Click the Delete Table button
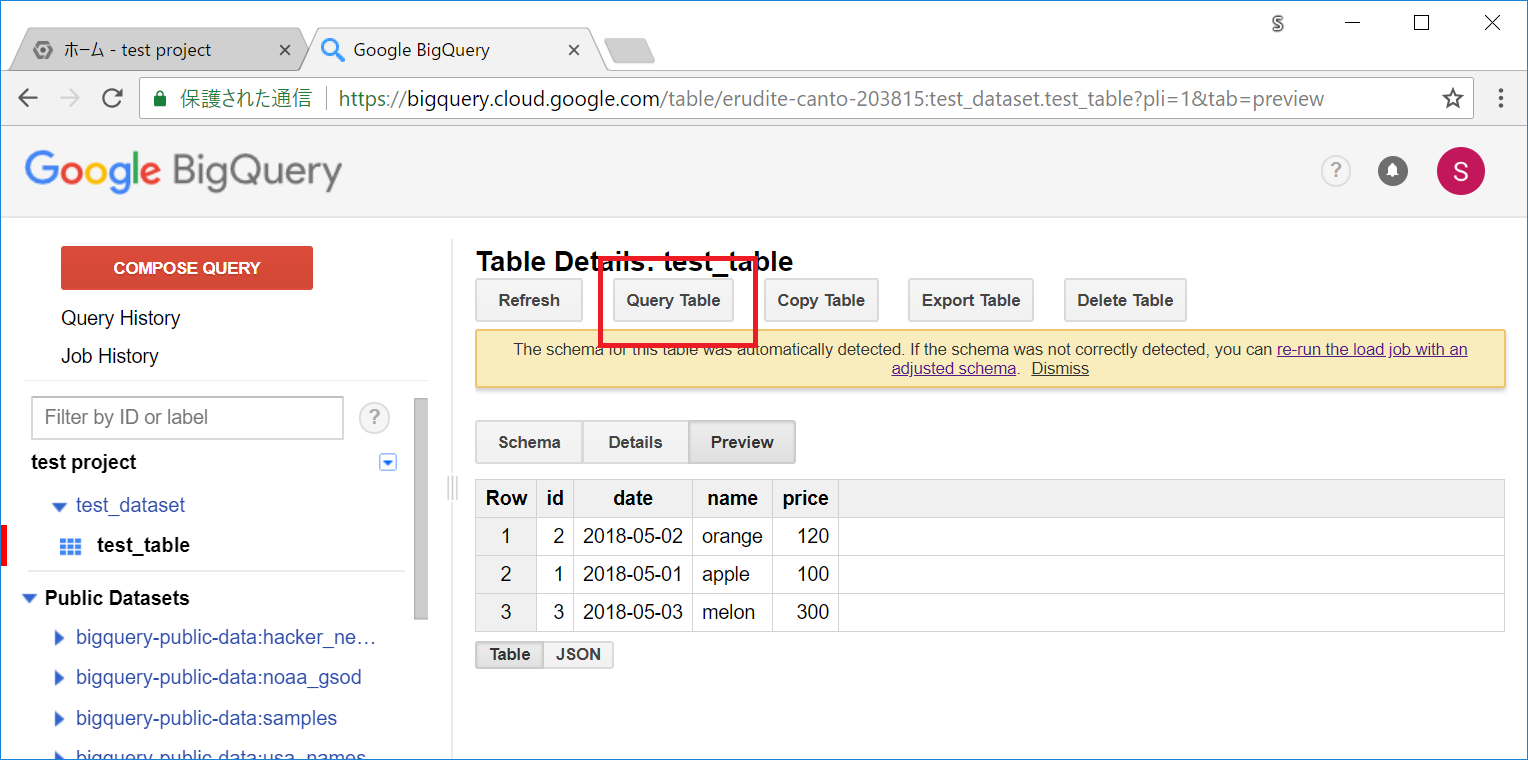Screen dimensions: 1528x760 [x=1125, y=300]
